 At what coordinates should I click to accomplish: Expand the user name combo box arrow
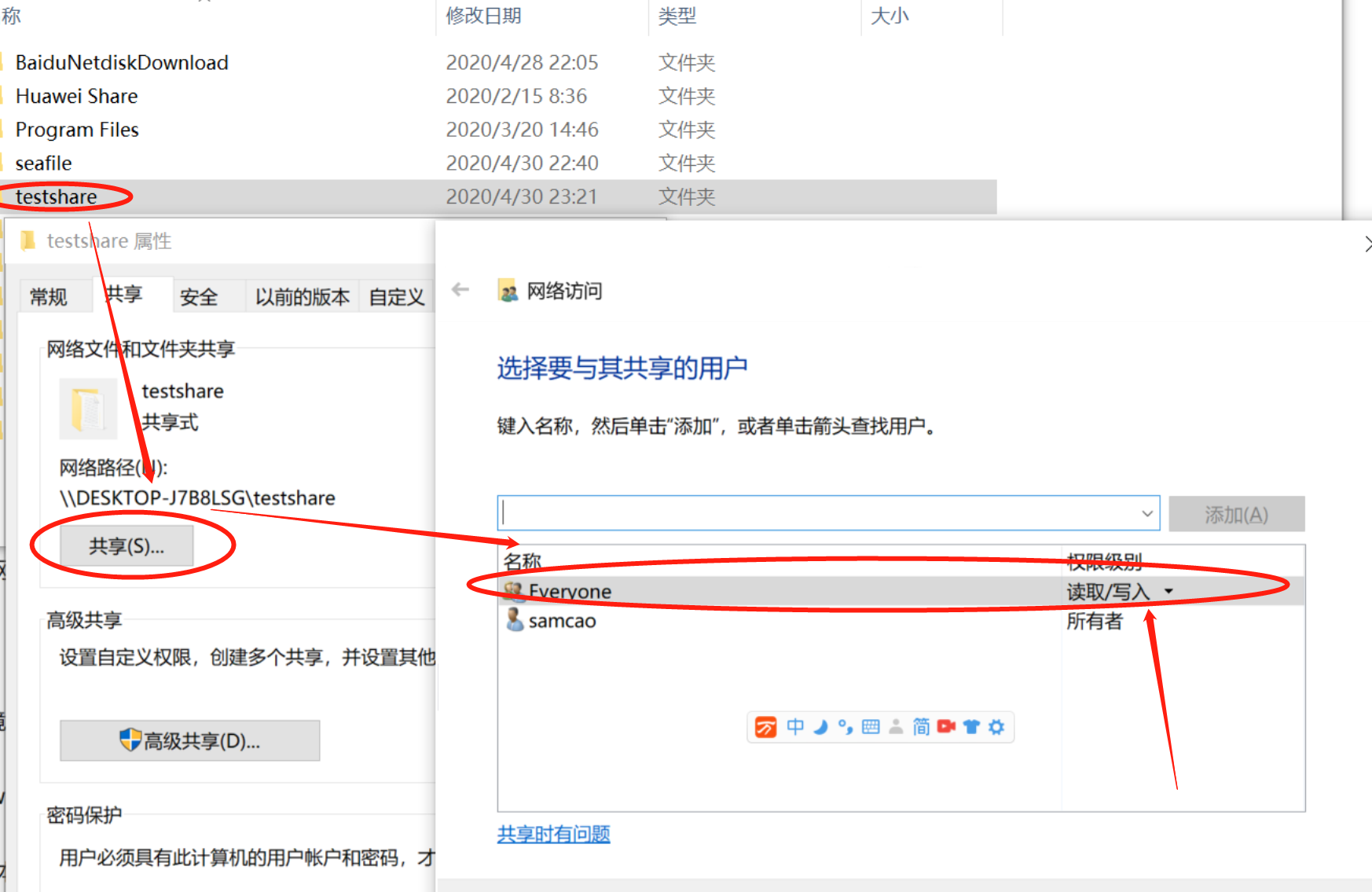click(x=1146, y=513)
